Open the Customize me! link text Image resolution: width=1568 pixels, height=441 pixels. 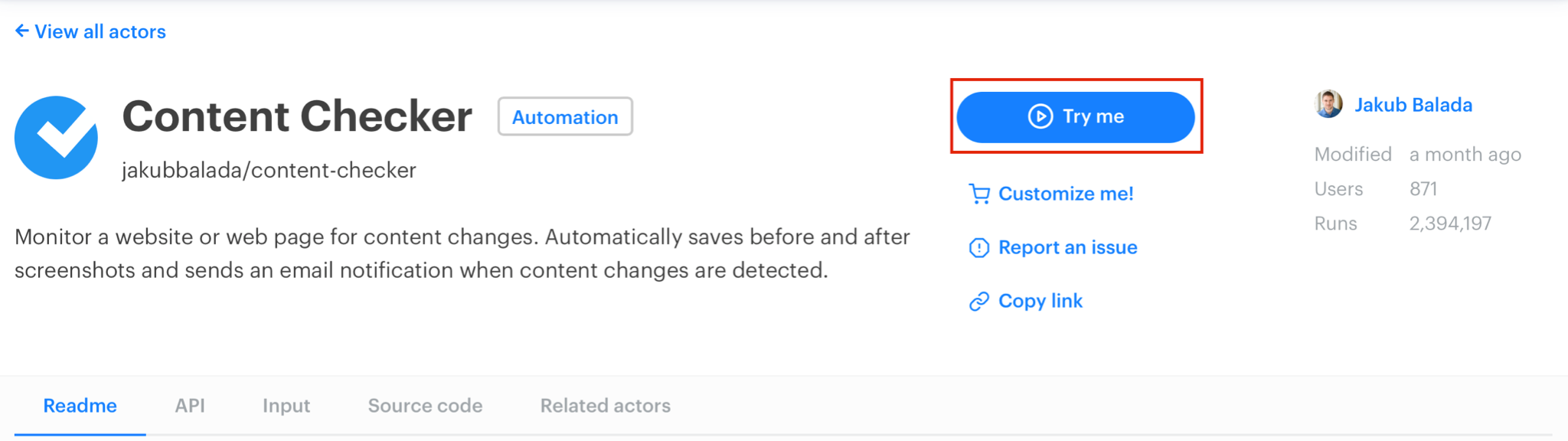coord(1066,194)
